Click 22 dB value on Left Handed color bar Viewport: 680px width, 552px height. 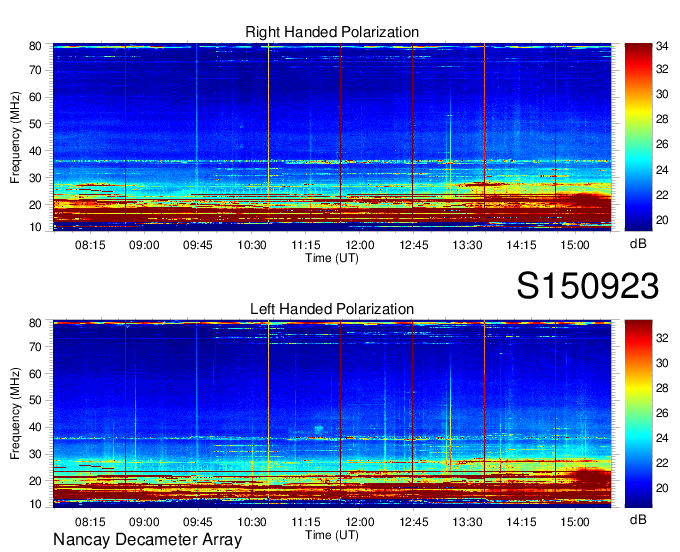tap(662, 463)
